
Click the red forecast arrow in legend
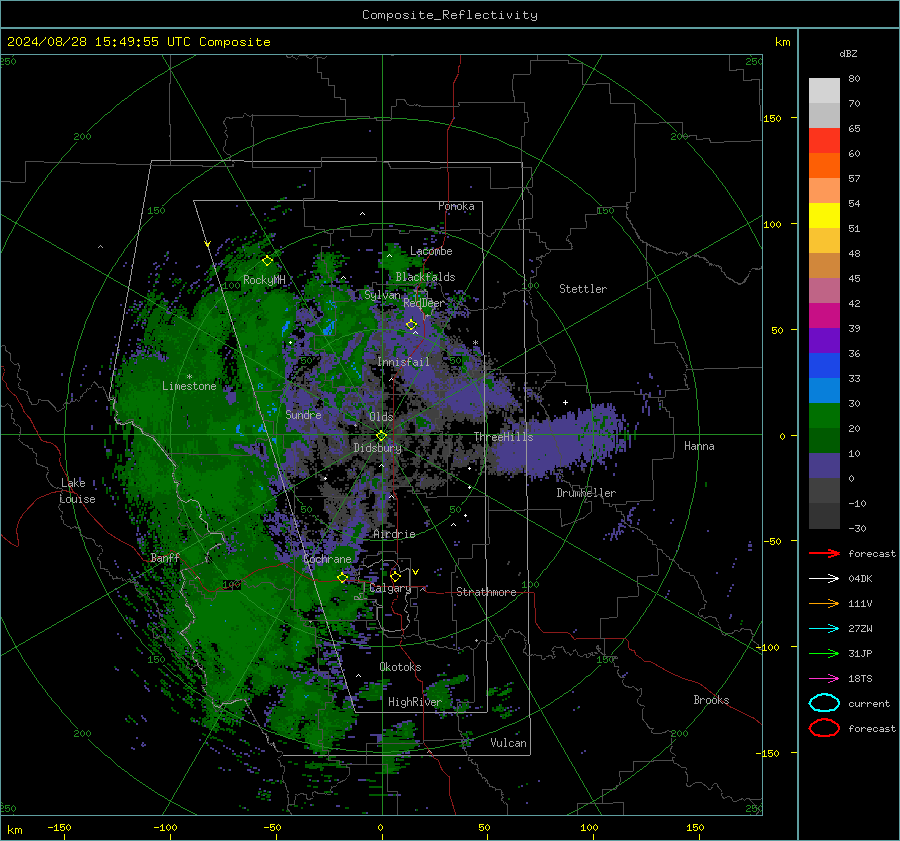coord(824,553)
